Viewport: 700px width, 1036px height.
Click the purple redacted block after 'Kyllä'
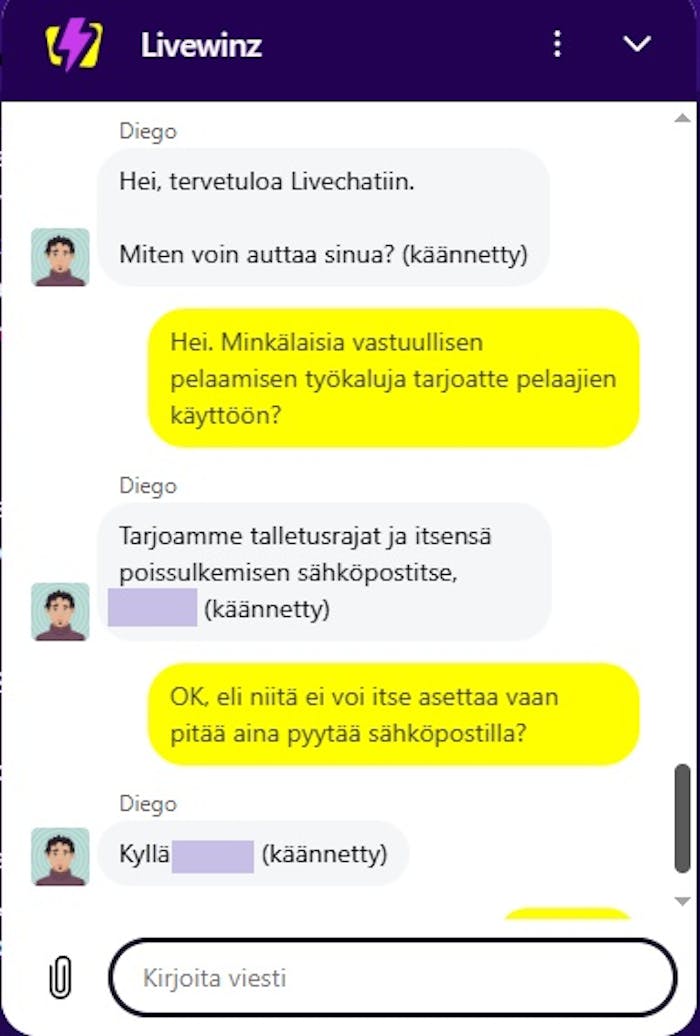coord(213,856)
